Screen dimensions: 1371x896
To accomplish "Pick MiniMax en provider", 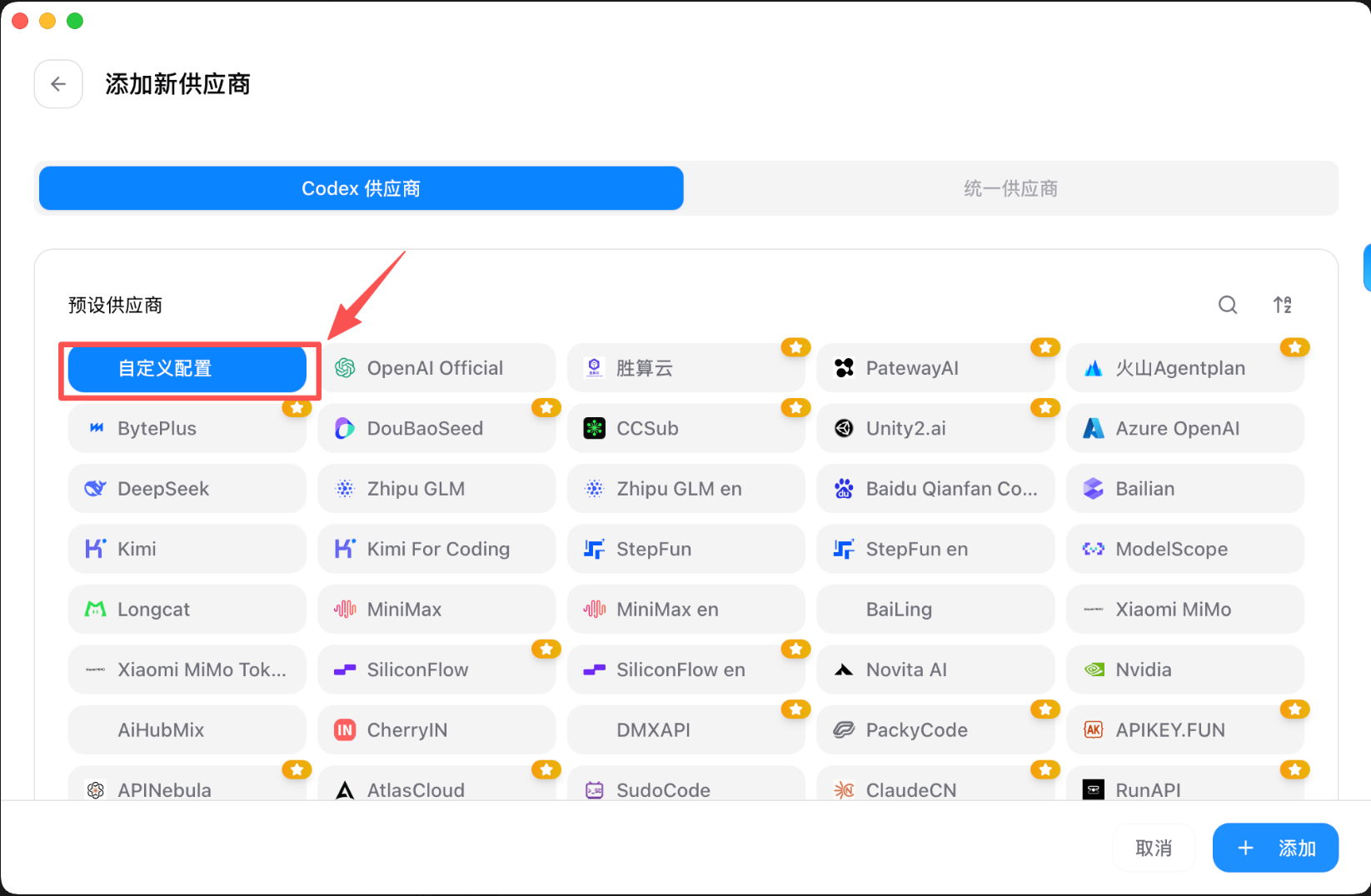I will [x=686, y=610].
